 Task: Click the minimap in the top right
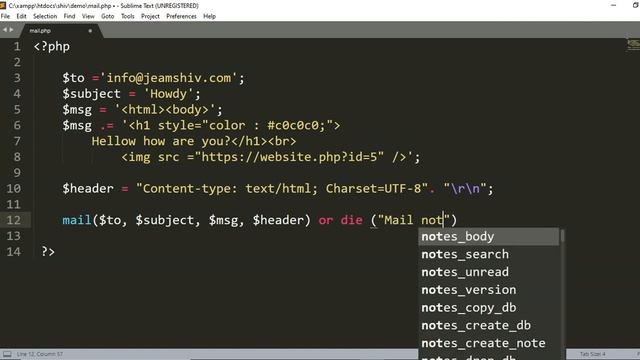[x=633, y=44]
